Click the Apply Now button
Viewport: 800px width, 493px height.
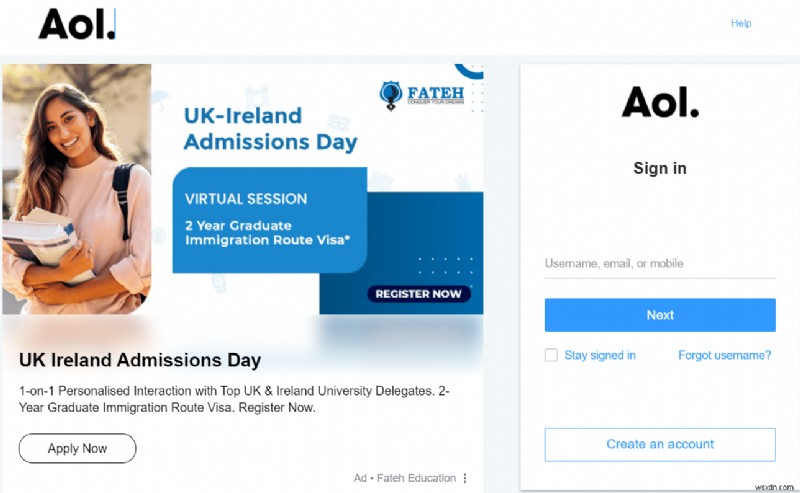[x=77, y=448]
